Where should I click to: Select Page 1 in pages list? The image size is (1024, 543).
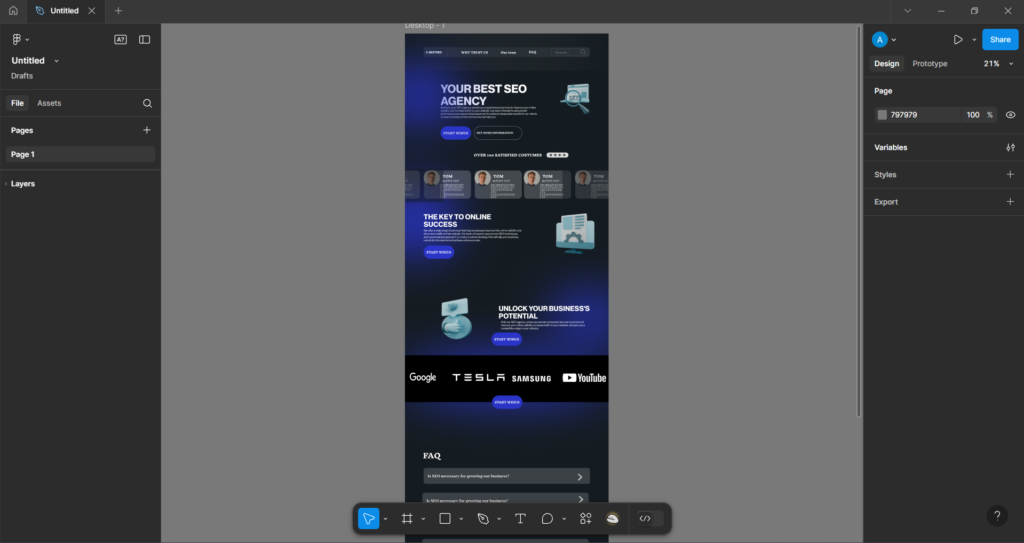coord(23,154)
